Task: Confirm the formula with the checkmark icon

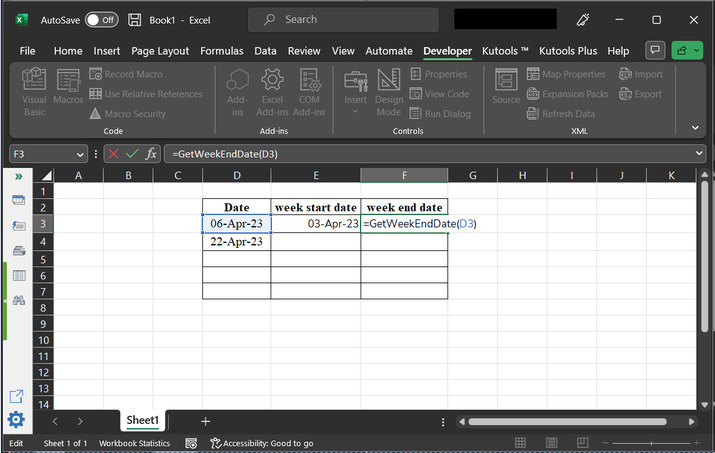Action: click(x=131, y=154)
